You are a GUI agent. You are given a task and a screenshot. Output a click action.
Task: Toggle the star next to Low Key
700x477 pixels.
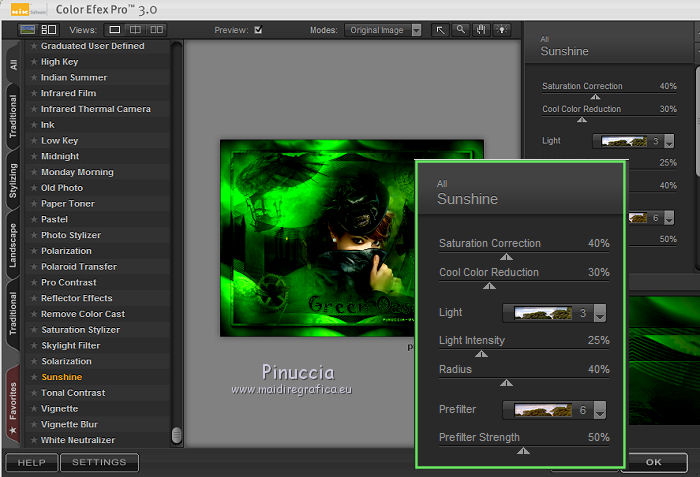(x=33, y=140)
